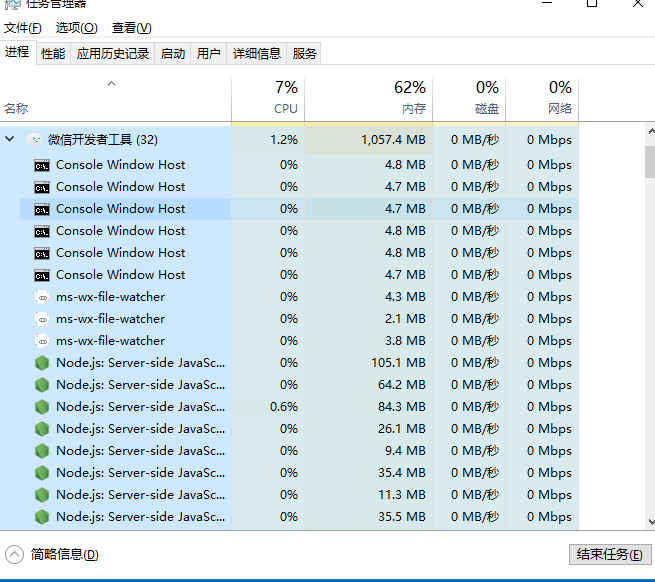This screenshot has height=582, width=655.
Task: Click the highlighted Console Window Host icon
Action: 42,209
